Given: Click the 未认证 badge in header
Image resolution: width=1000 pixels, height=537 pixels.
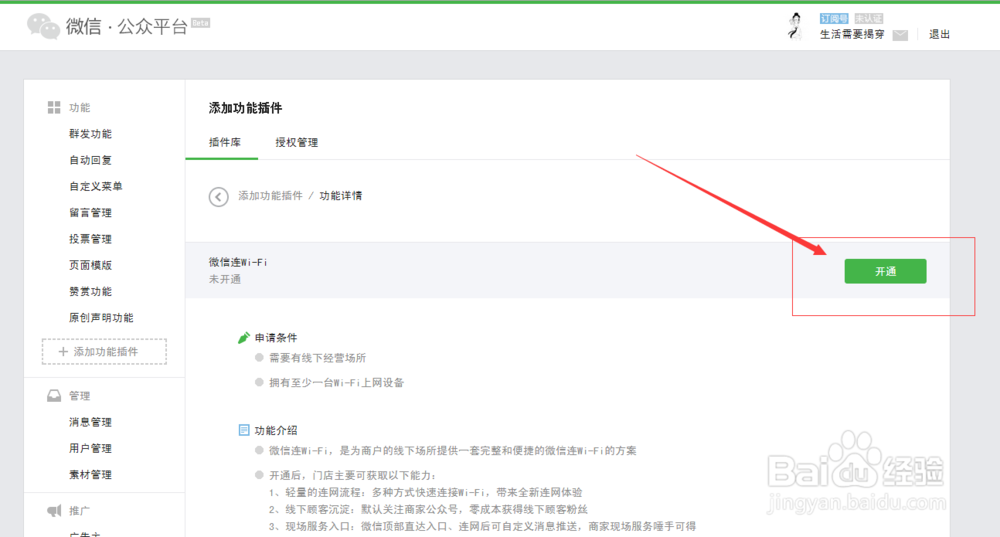Looking at the screenshot, I should pyautogui.click(x=869, y=18).
